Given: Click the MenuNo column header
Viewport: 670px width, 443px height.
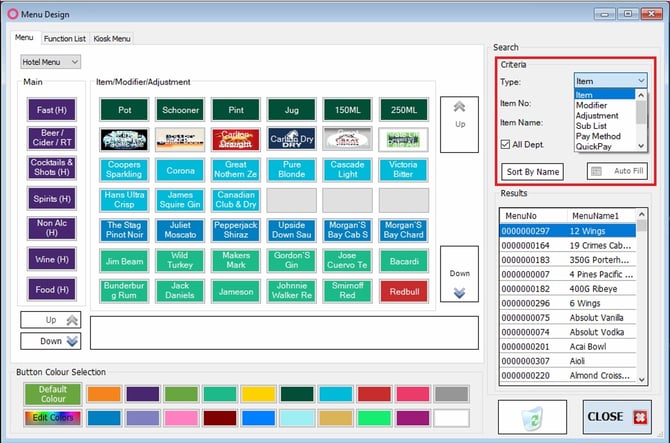Looking at the screenshot, I should tap(533, 216).
